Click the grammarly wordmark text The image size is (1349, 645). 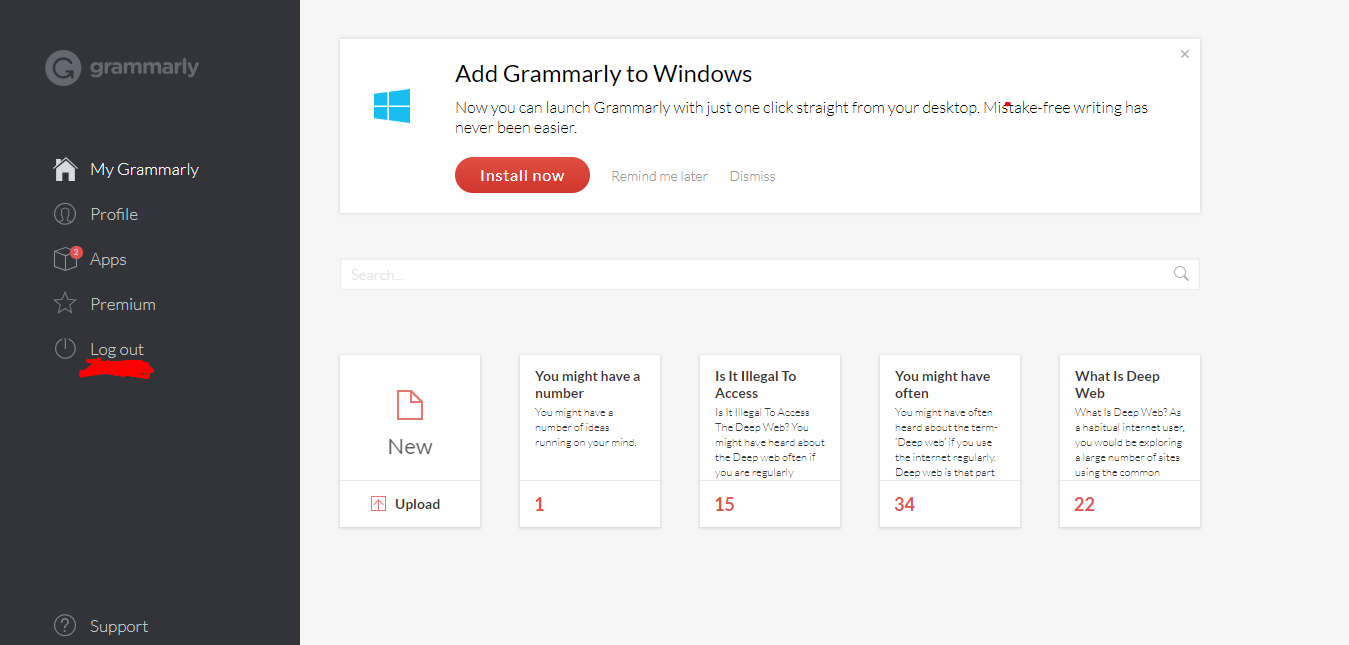(x=144, y=68)
